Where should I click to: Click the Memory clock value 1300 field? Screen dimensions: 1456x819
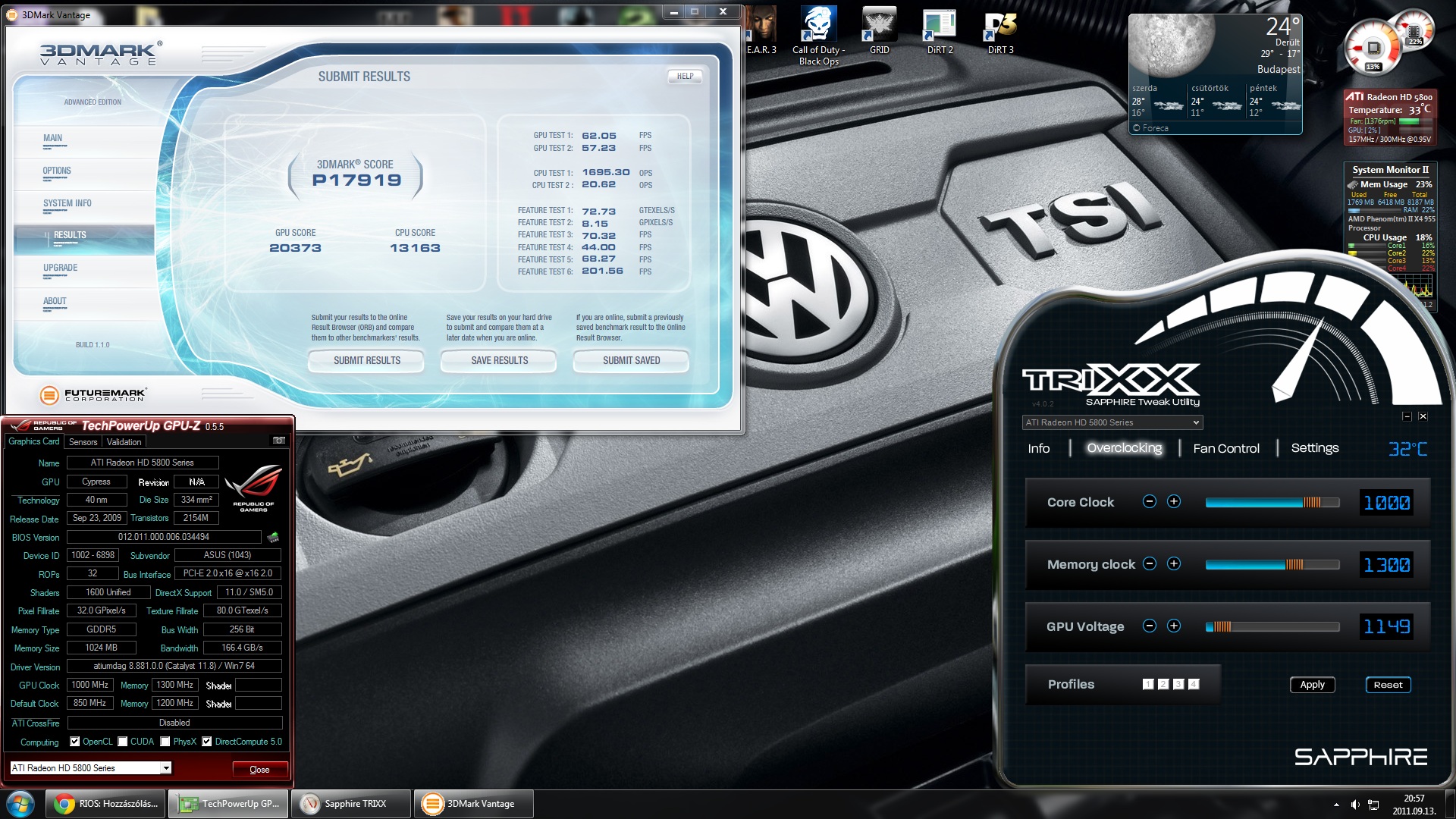point(1386,564)
